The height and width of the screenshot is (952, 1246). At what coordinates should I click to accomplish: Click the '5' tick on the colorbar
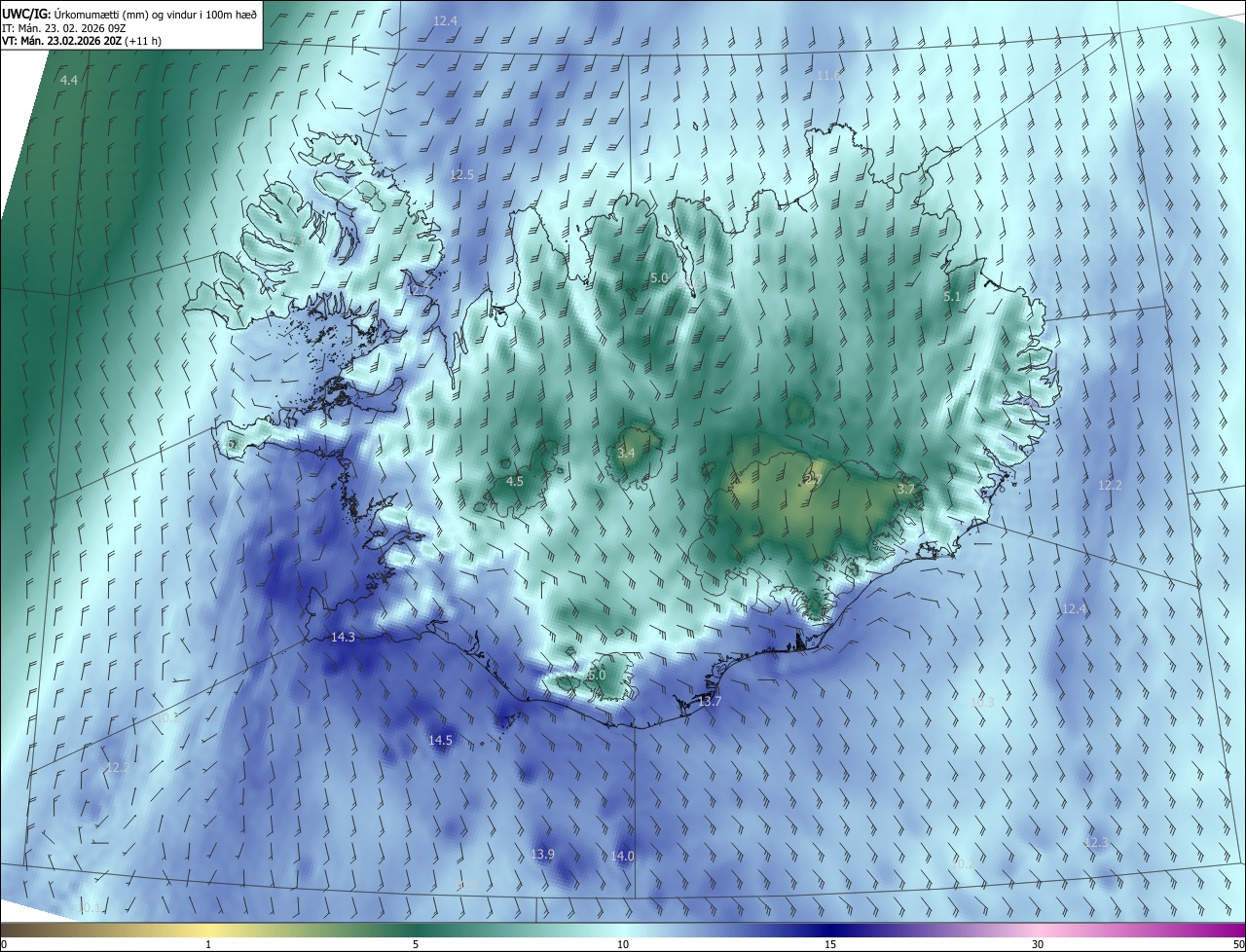point(416,944)
